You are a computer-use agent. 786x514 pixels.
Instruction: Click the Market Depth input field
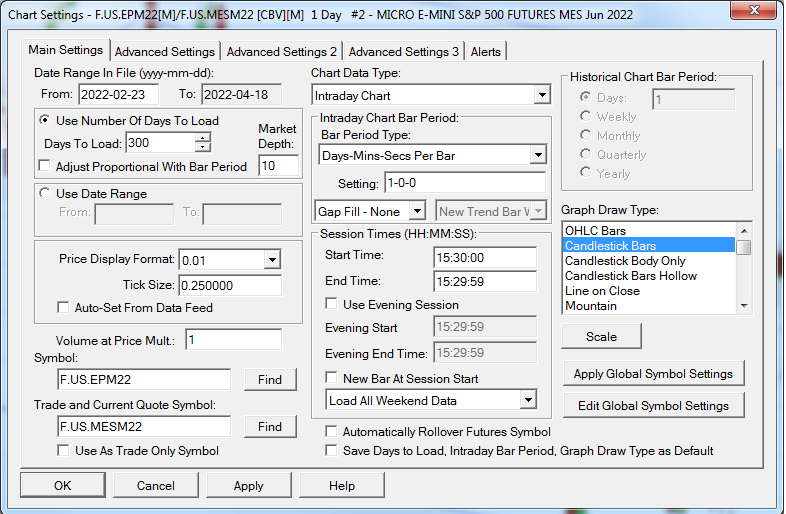point(278,165)
